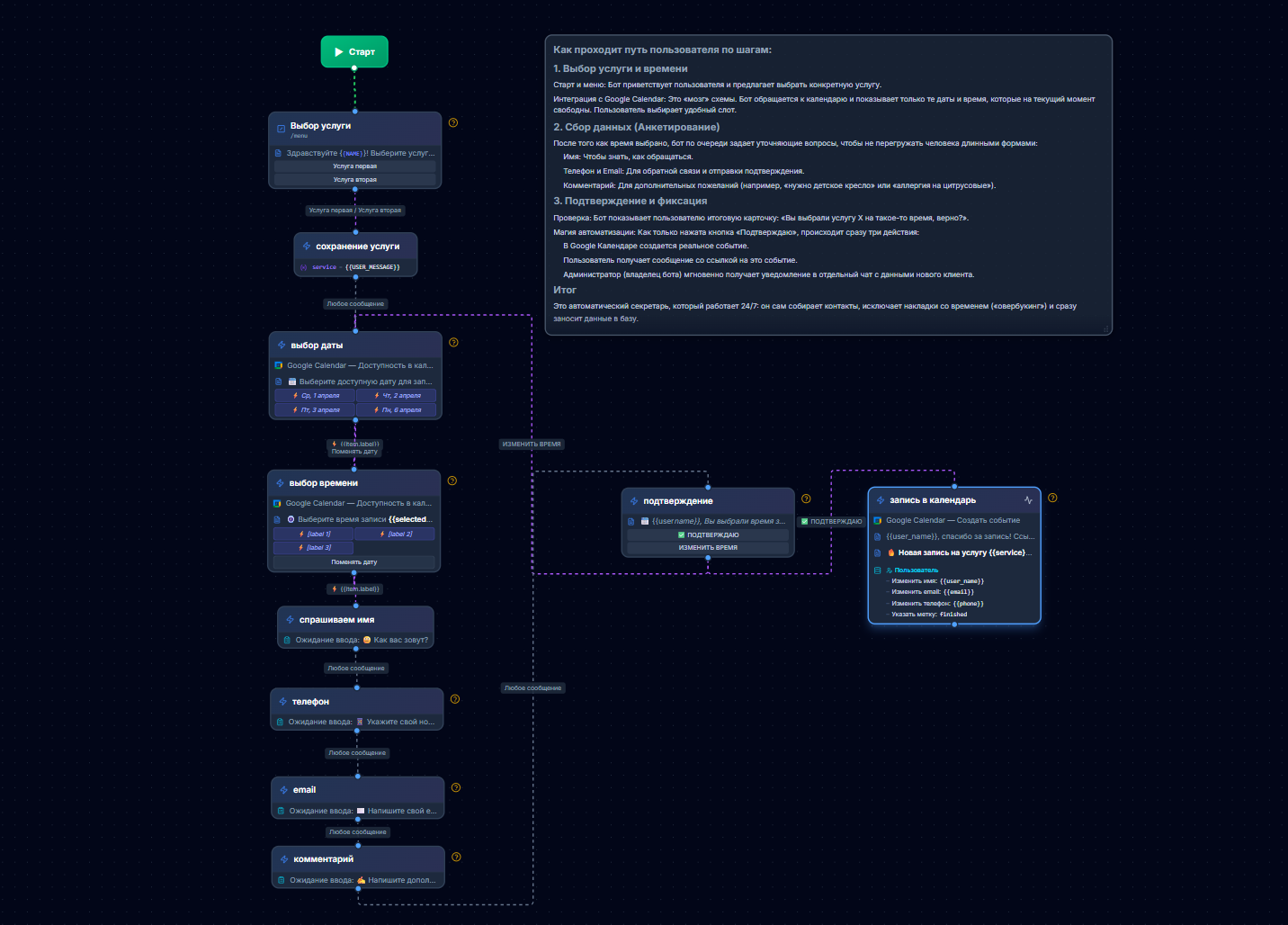
Task: Click the help icon next to выбор даты
Action: [x=453, y=342]
